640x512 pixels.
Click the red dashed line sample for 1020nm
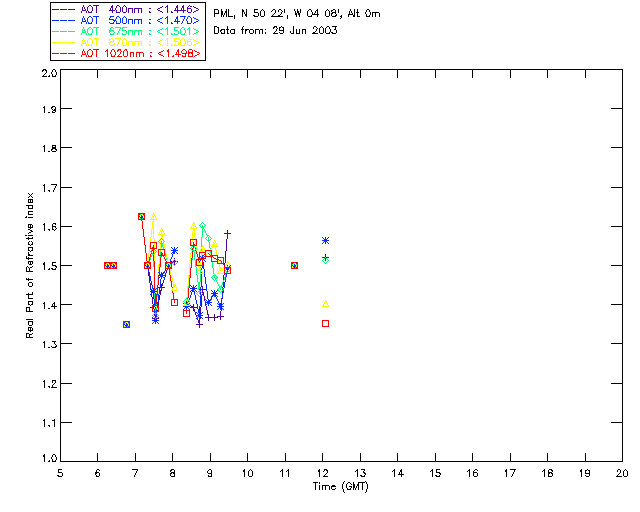coord(64,53)
